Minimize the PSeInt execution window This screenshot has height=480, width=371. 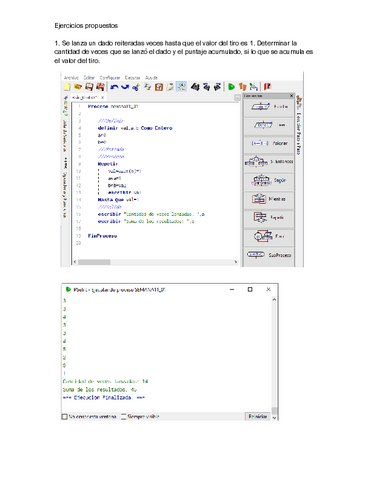pos(232,290)
